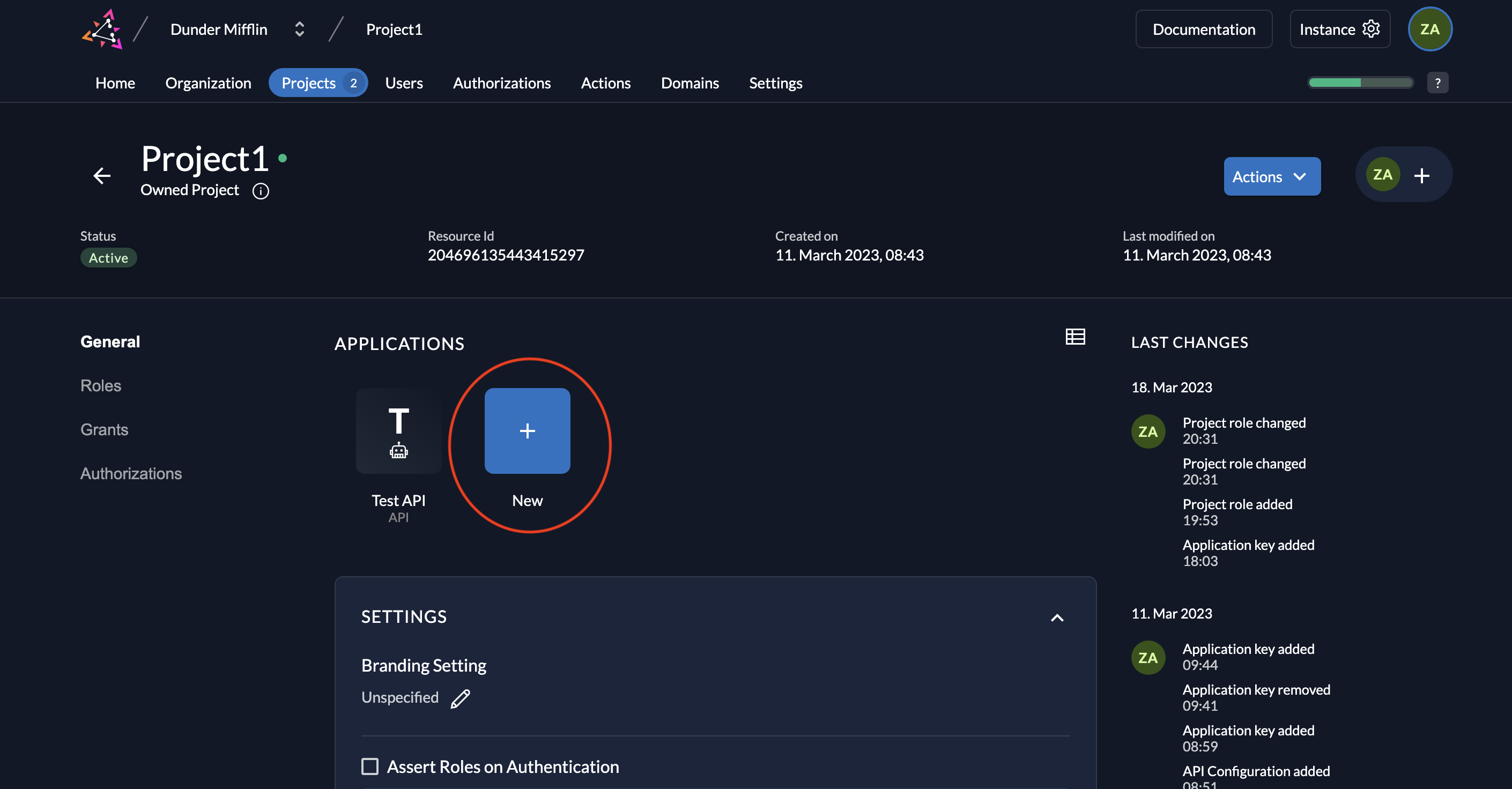Click the edit pencil icon for Branding Setting
The height and width of the screenshot is (789, 1512).
(459, 698)
